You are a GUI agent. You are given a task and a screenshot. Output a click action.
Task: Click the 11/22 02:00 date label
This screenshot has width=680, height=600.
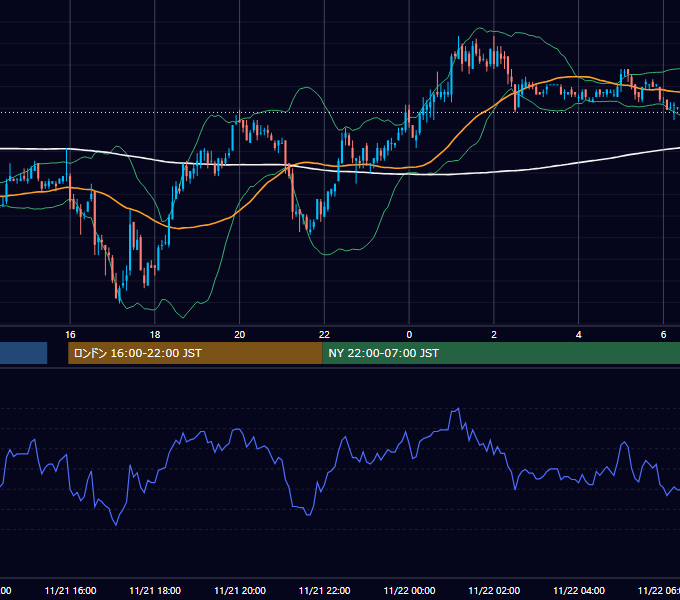tap(494, 590)
